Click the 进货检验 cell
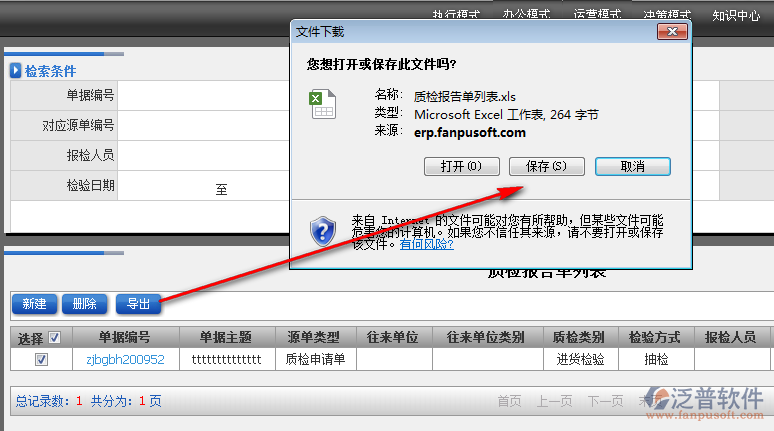Image resolution: width=774 pixels, height=431 pixels. tap(580, 359)
